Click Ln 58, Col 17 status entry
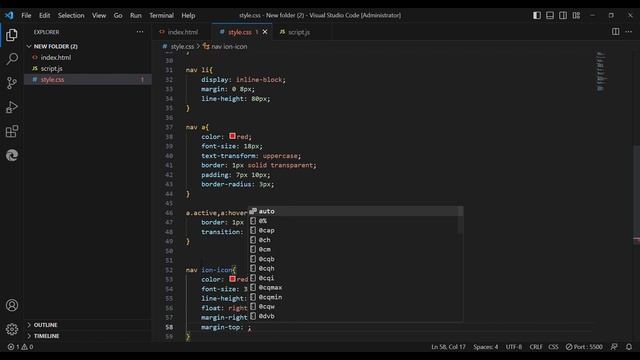The image size is (640, 360). (x=448, y=347)
